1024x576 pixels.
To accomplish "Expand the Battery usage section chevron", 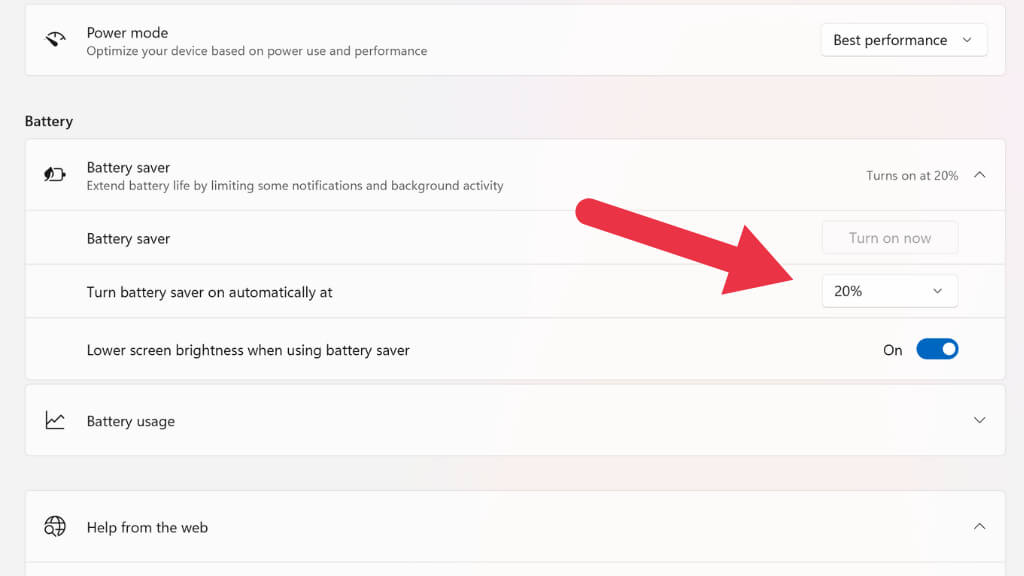I will (980, 421).
